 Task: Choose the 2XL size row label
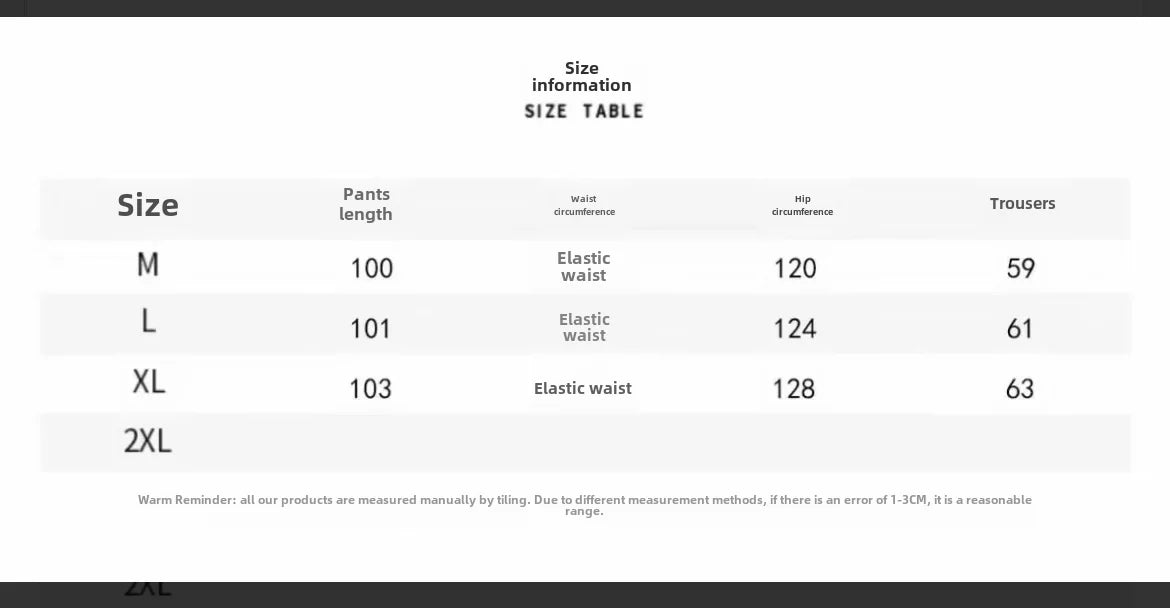148,441
